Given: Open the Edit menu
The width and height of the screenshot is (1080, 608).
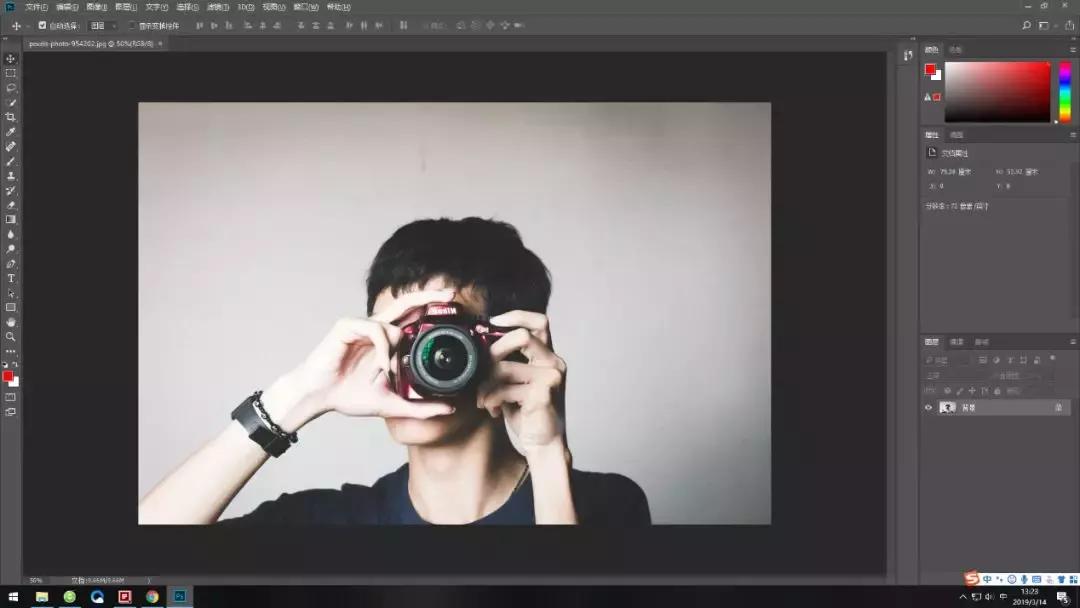Looking at the screenshot, I should 66,7.
